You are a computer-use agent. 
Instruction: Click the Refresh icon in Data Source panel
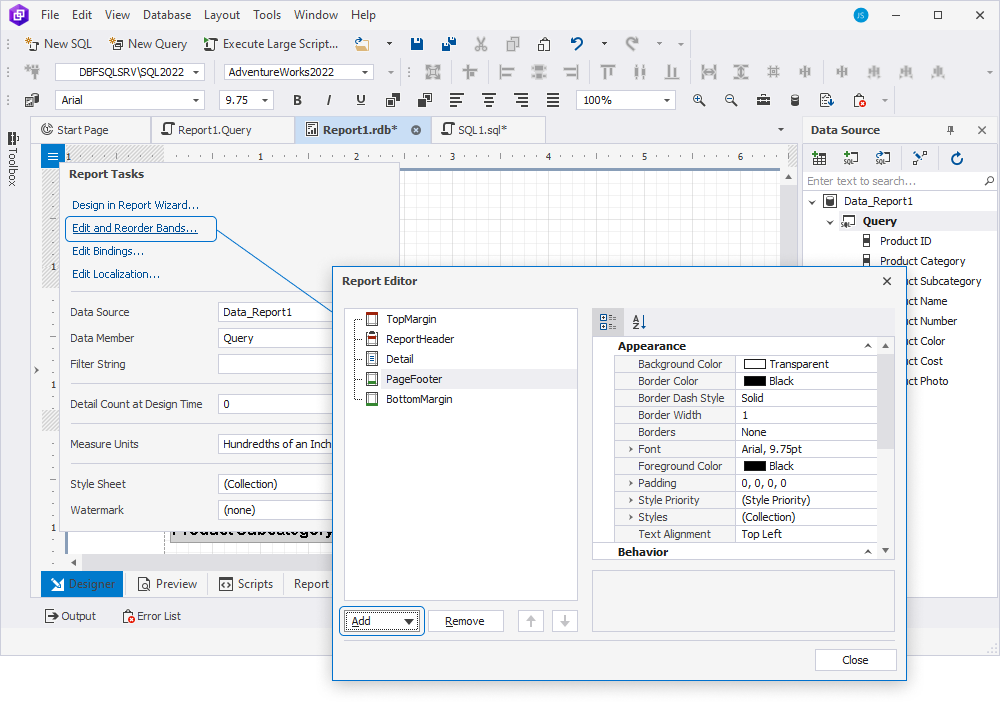[957, 158]
